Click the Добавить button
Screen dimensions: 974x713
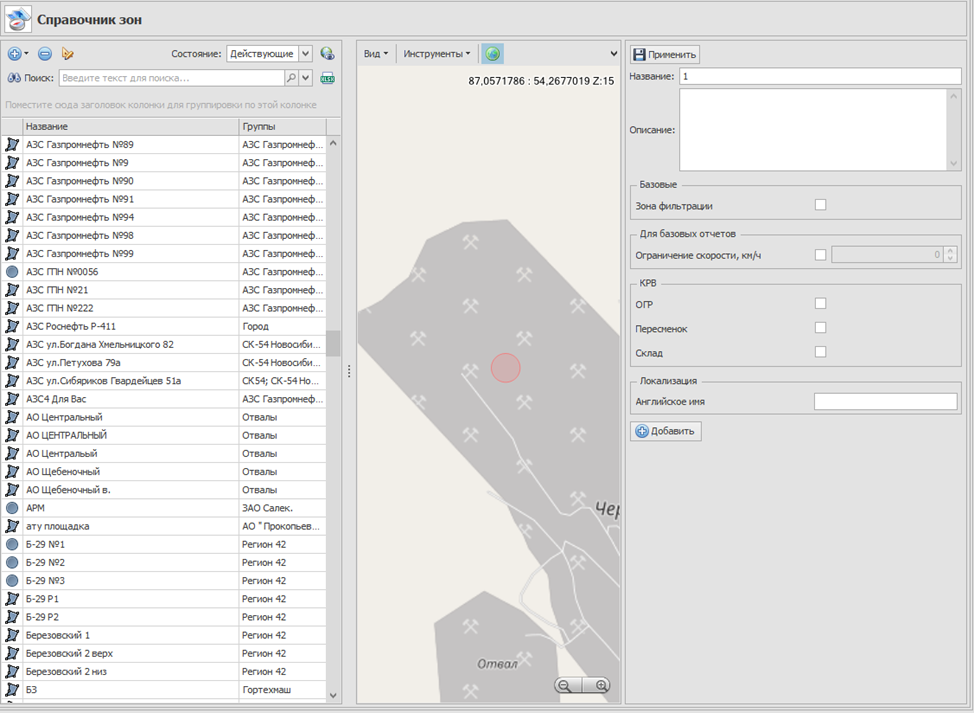click(x=666, y=431)
